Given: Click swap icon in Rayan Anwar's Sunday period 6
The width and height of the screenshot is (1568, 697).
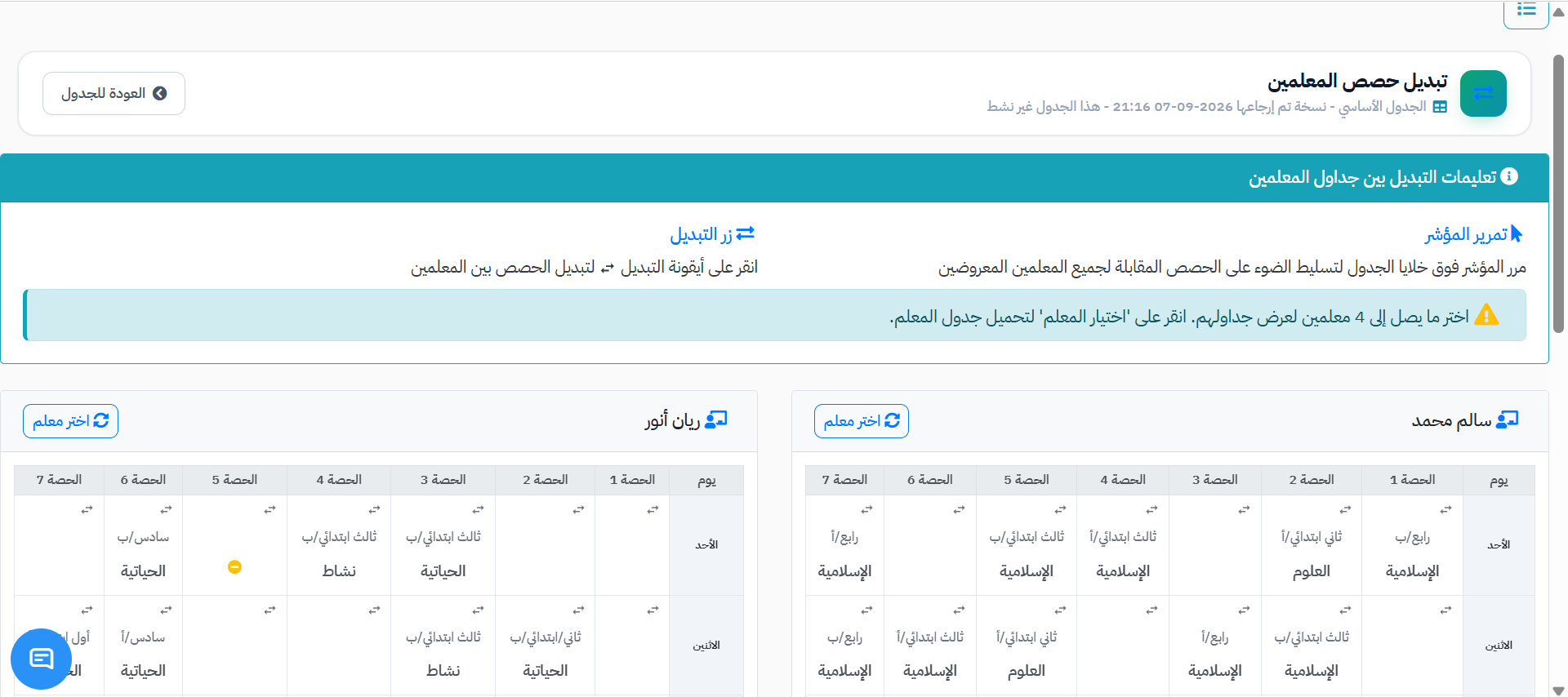Looking at the screenshot, I should pos(166,510).
